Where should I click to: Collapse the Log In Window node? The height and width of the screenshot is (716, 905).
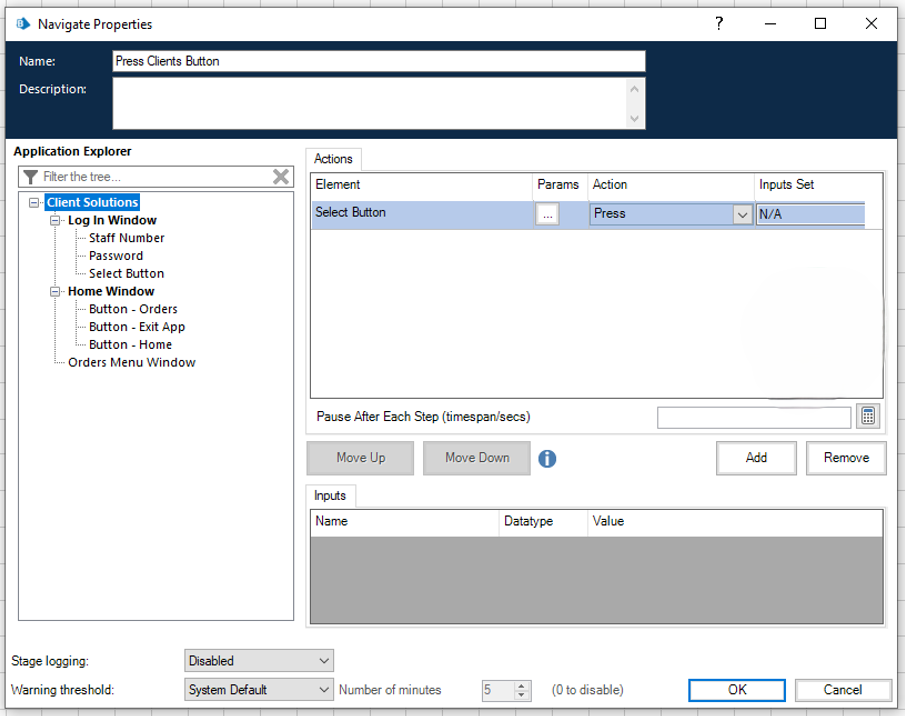(57, 221)
